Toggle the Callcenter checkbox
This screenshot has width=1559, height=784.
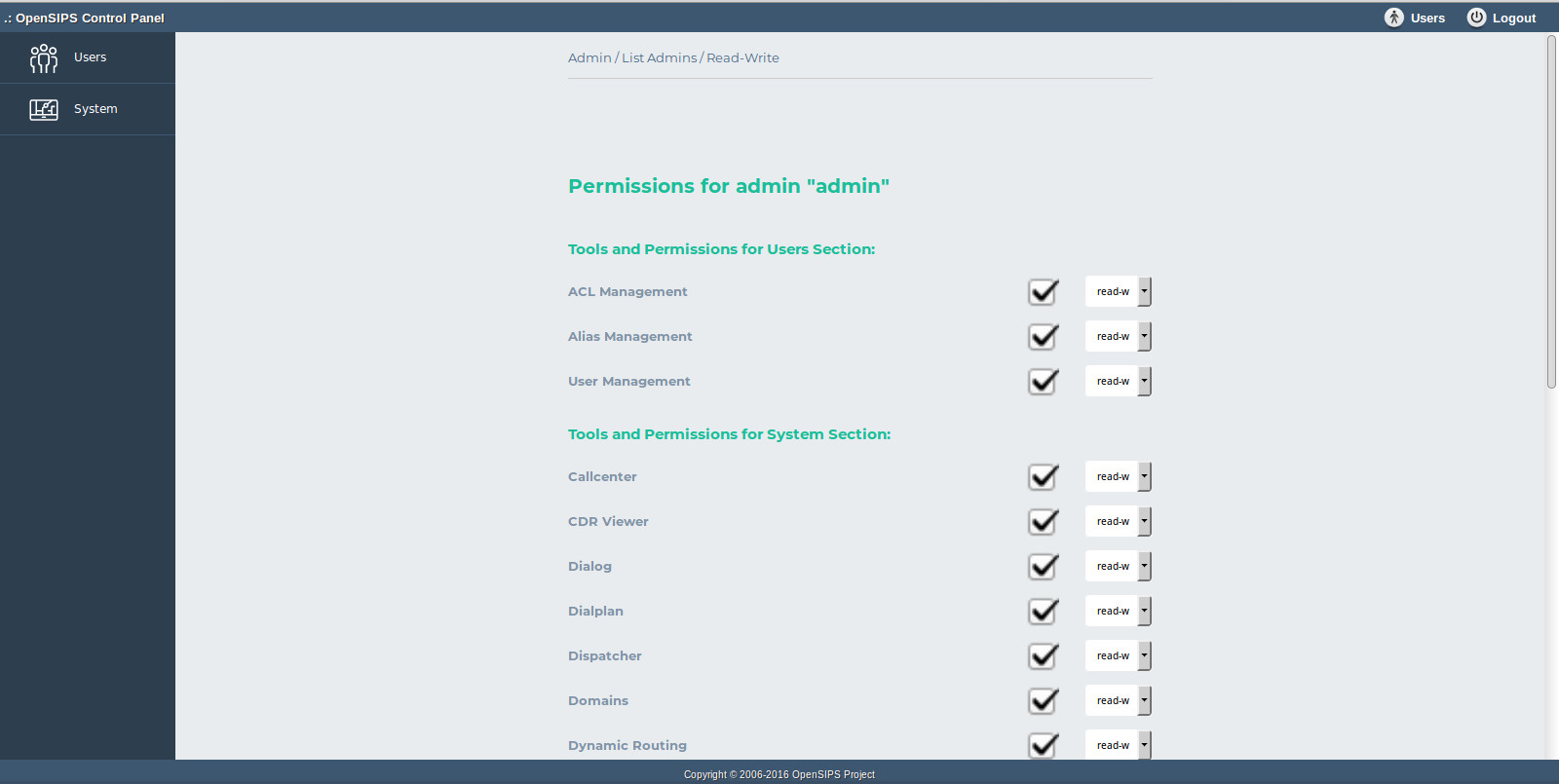click(1044, 476)
